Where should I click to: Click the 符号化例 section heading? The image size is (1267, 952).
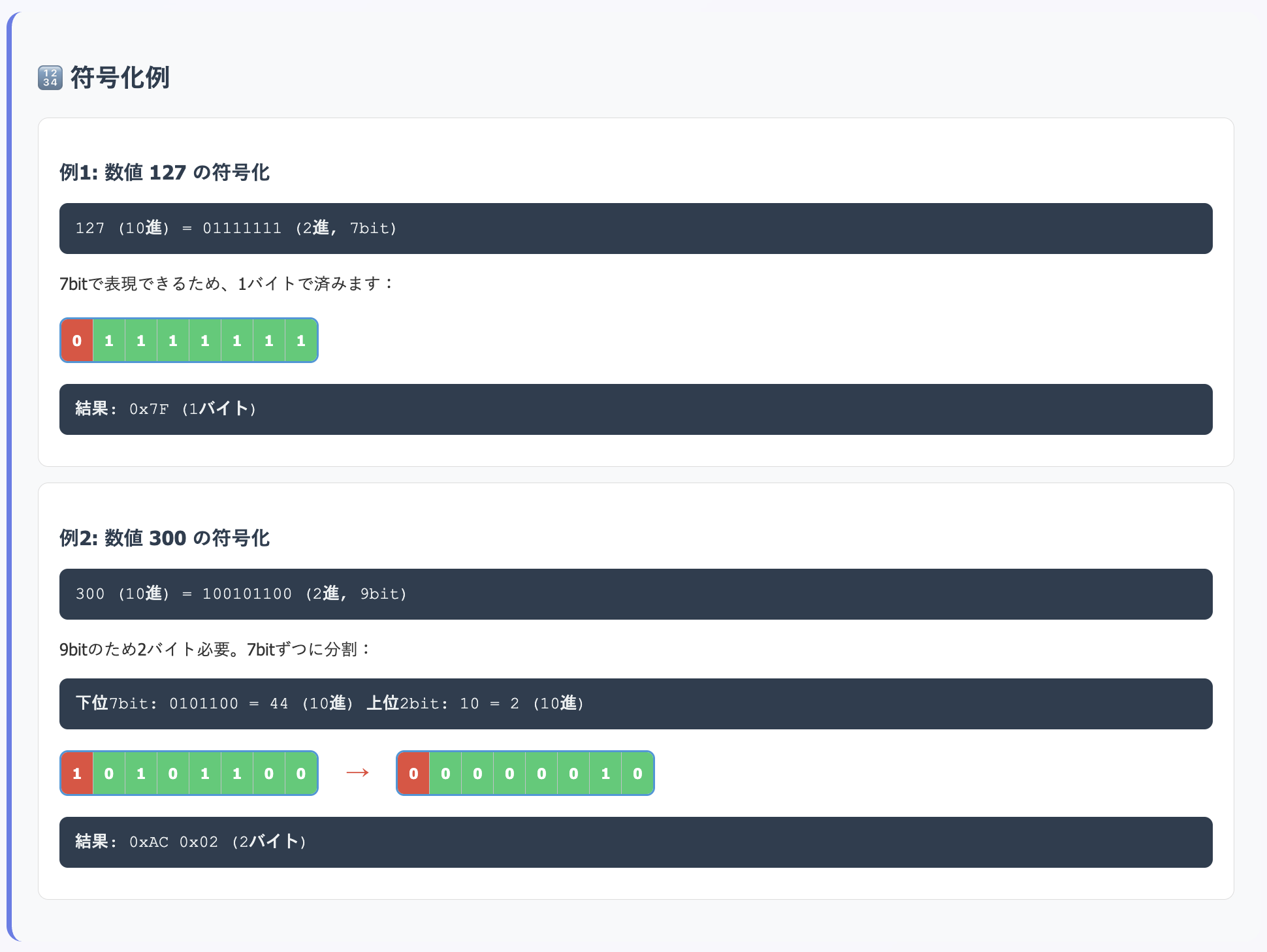pos(120,78)
